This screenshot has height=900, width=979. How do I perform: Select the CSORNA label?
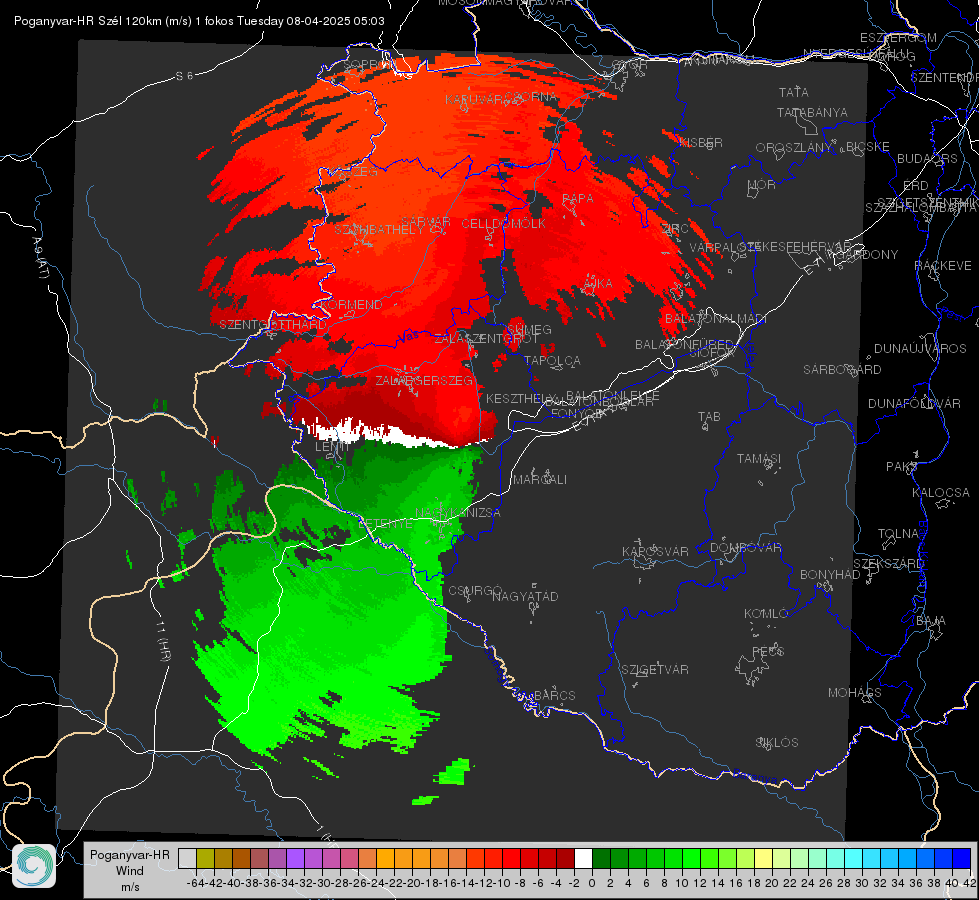[531, 97]
